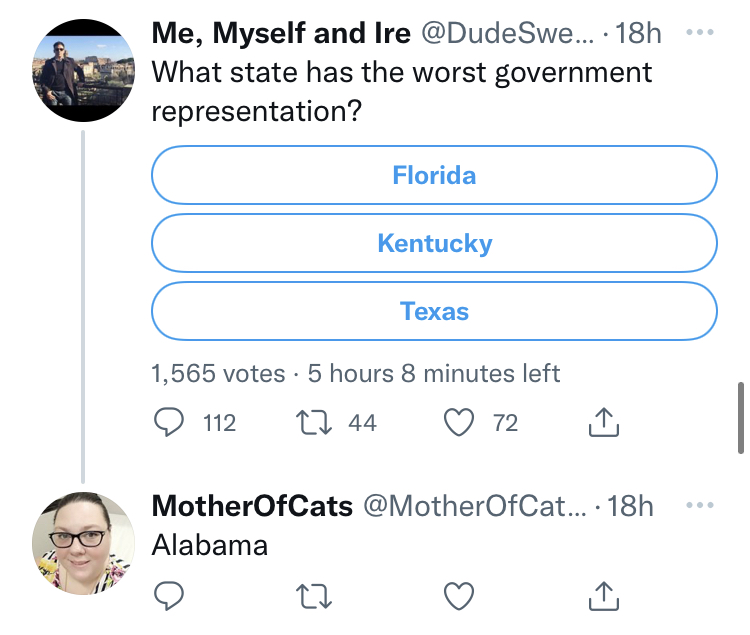Share the poll tweet via upload icon
The width and height of the screenshot is (750, 635).
(604, 422)
